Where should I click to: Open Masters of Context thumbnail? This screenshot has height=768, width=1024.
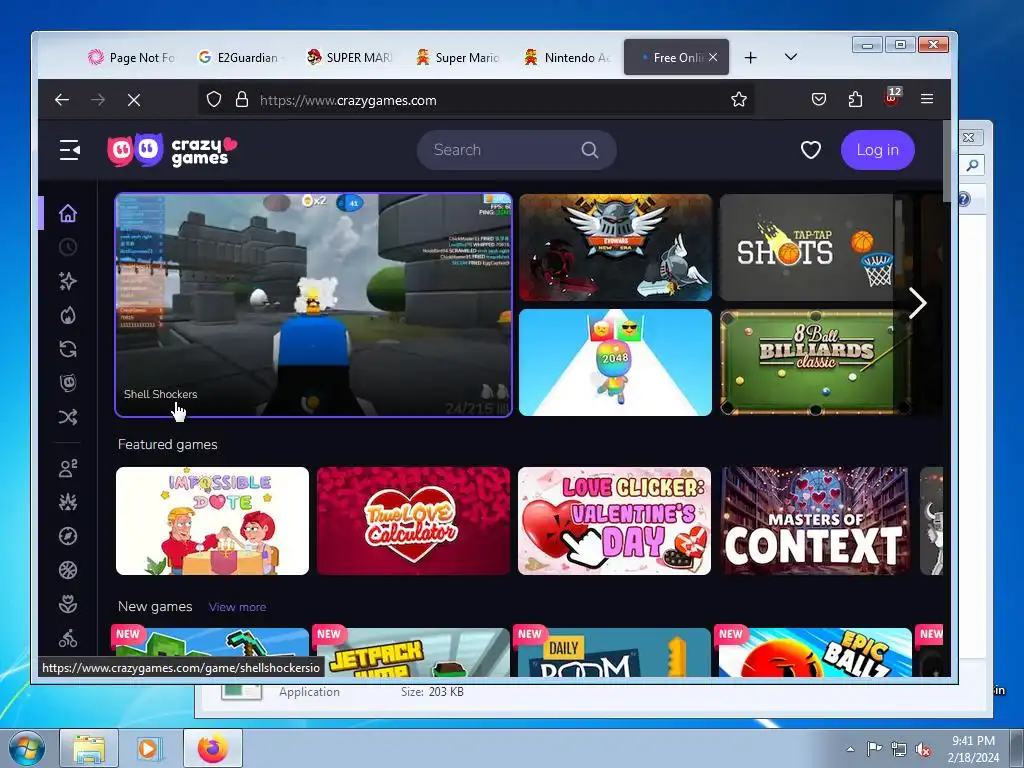816,520
